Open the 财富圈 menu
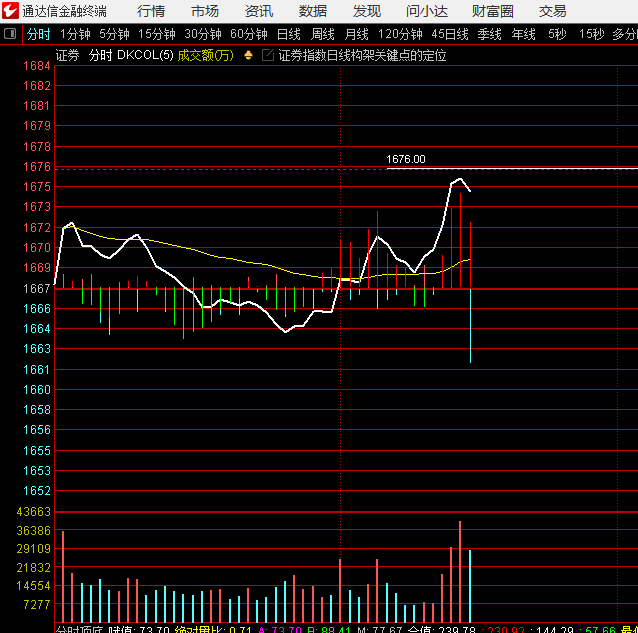The image size is (638, 633). click(x=493, y=11)
